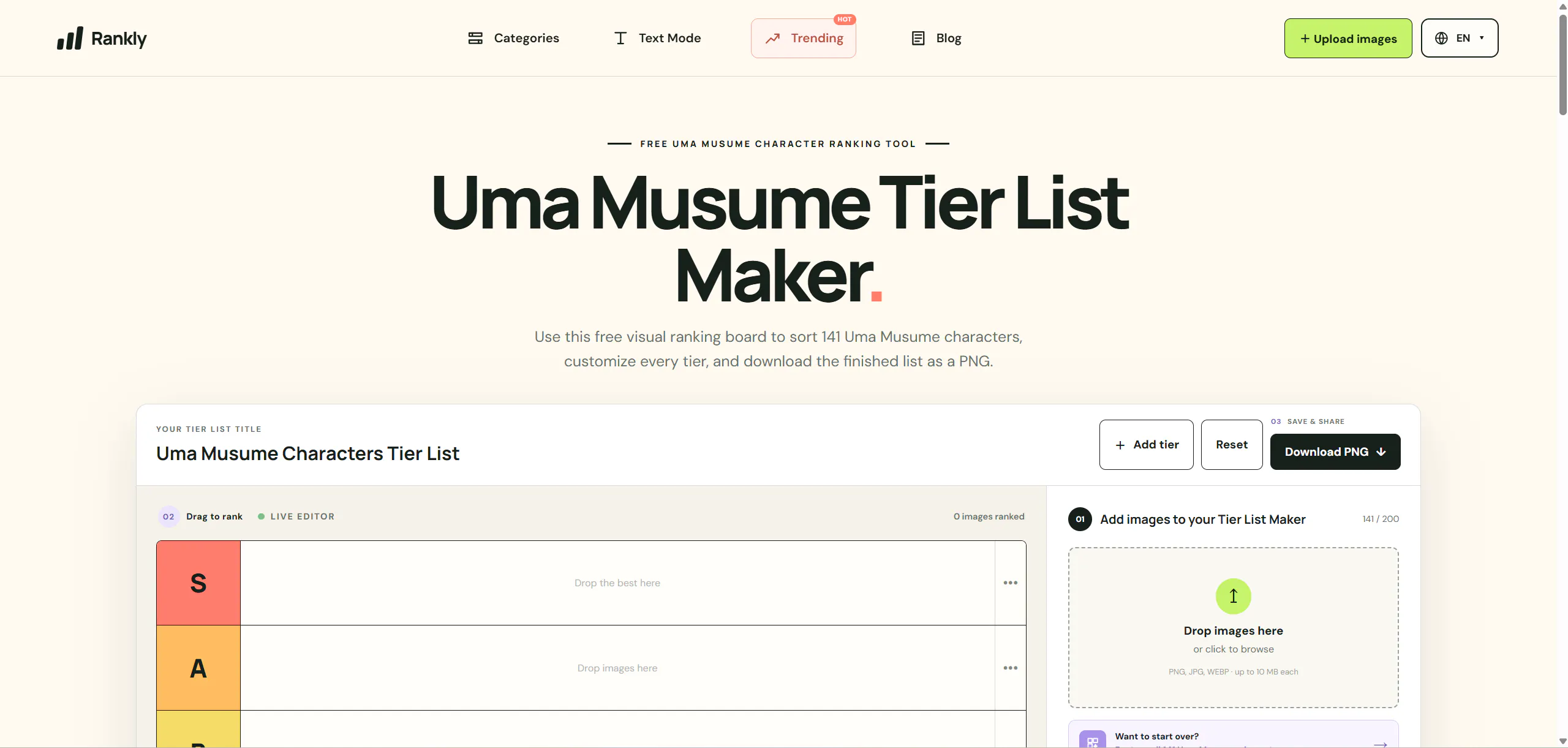The height and width of the screenshot is (748, 1568).
Task: Click the Upload images button
Action: click(1348, 38)
